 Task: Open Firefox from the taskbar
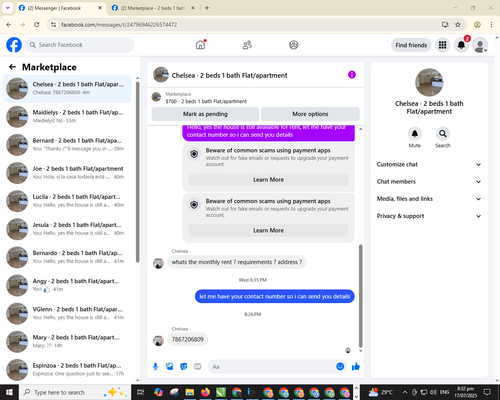pos(205,392)
